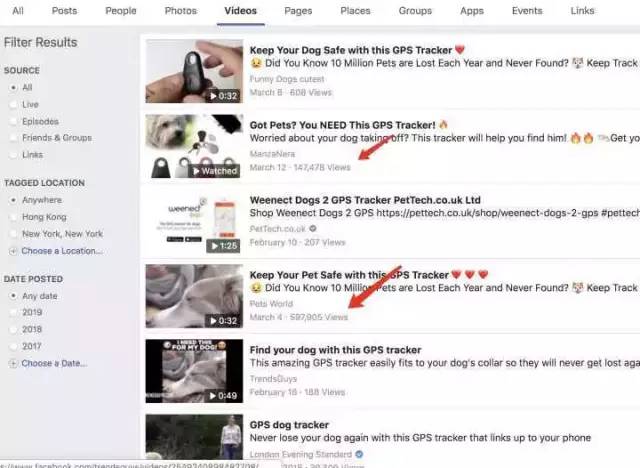Click London Evening Standard verified badge
The image size is (640, 468).
coord(359,454)
